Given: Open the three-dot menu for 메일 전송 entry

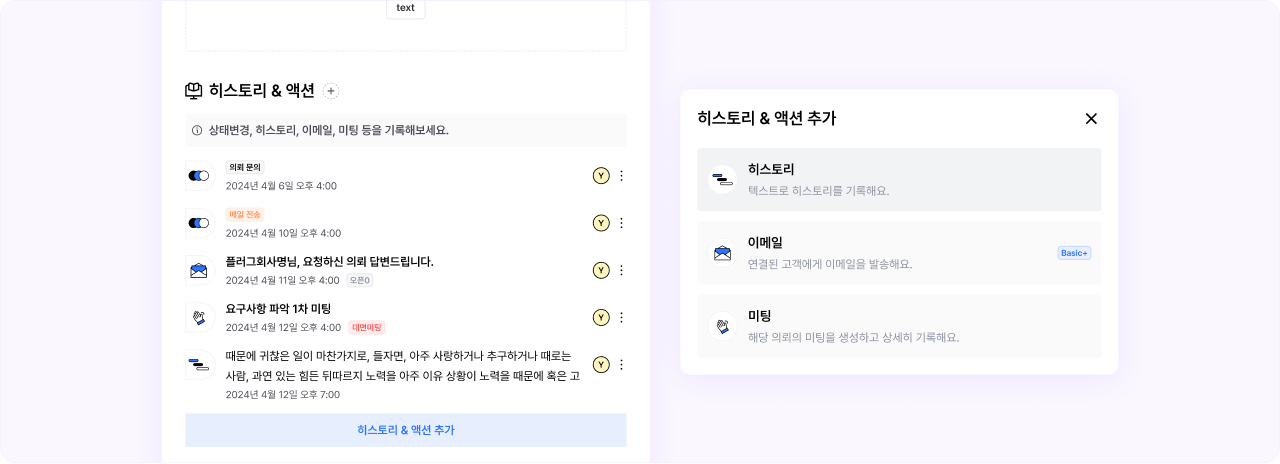Looking at the screenshot, I should pos(621,223).
